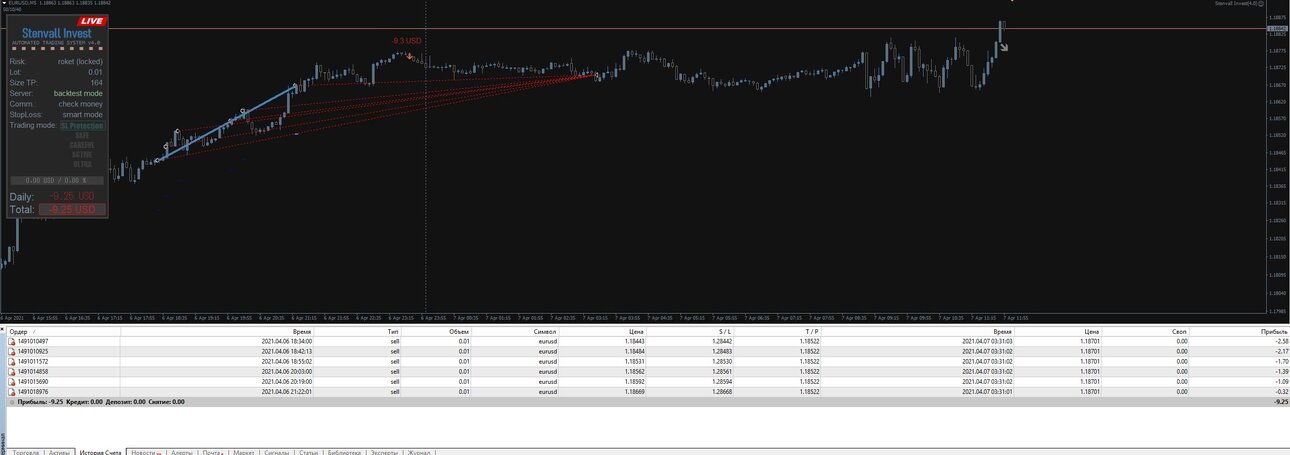Screen dimensions: 1290x455
Task: Sort by the Символ column header
Action: click(x=545, y=331)
